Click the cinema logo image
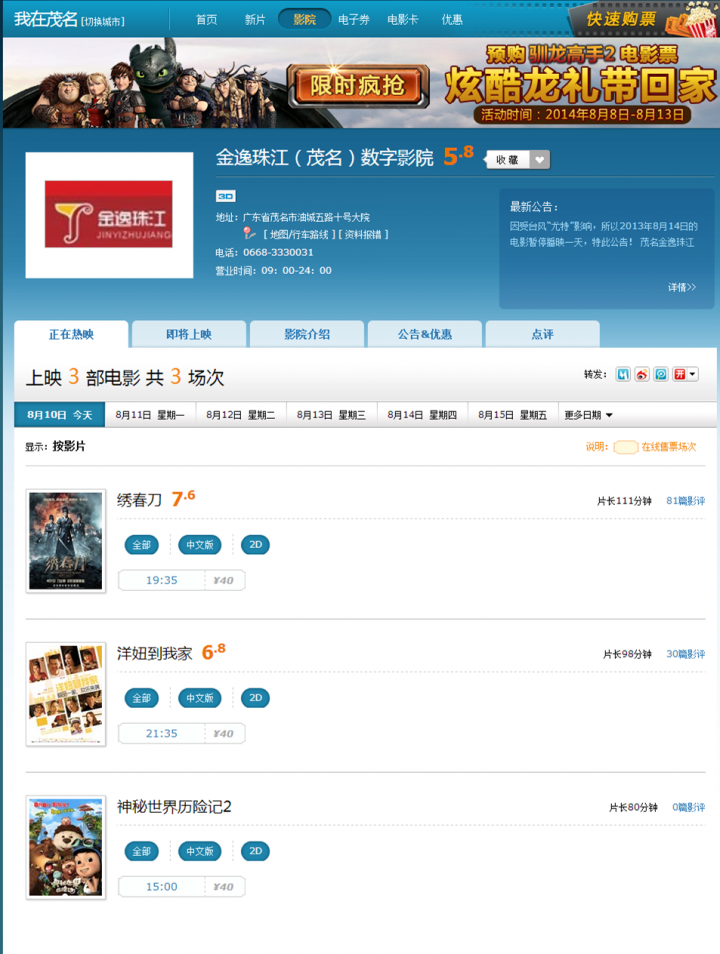This screenshot has height=954, width=720. click(109, 215)
